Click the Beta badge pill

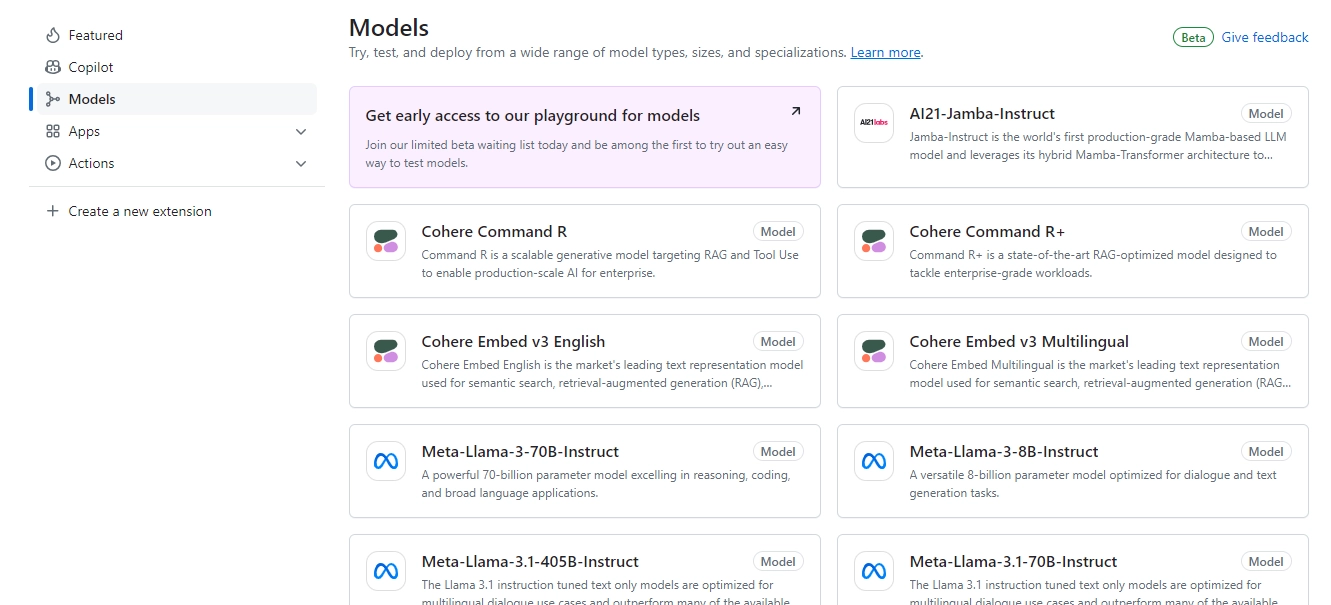tap(1192, 36)
